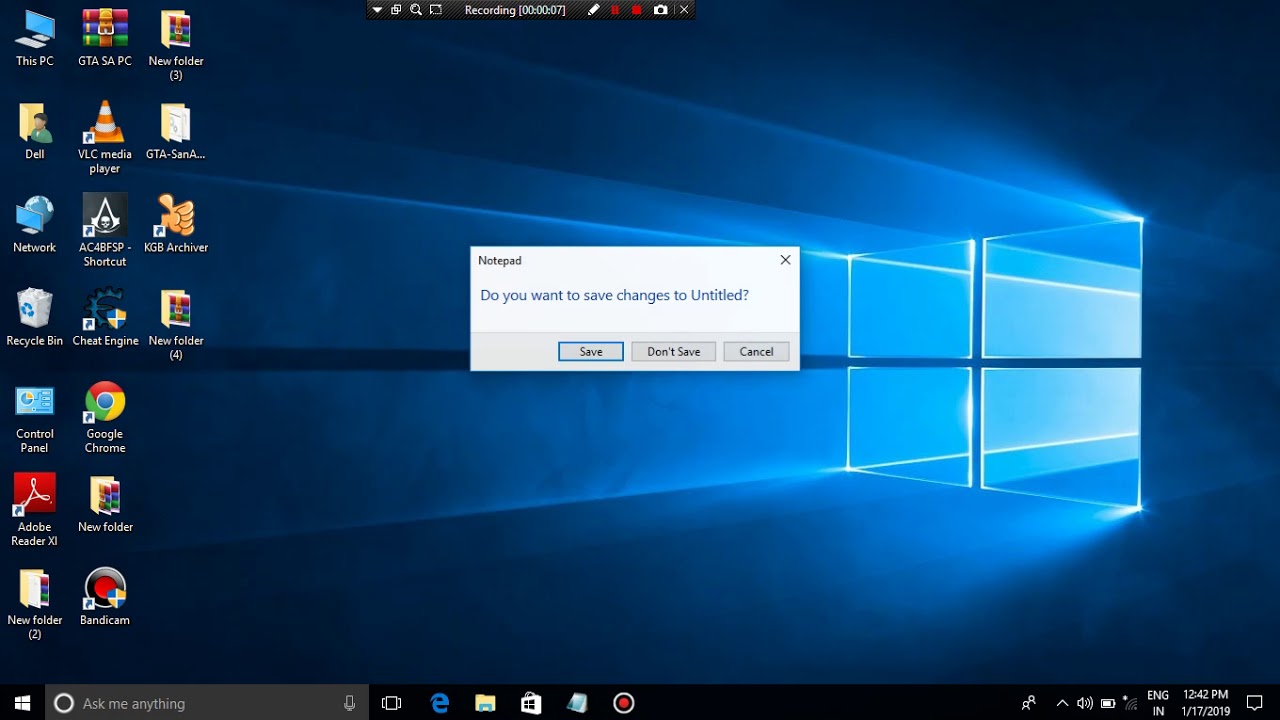Select New folder (3) desktop icon
This screenshot has height=720, width=1280.
pos(176,45)
